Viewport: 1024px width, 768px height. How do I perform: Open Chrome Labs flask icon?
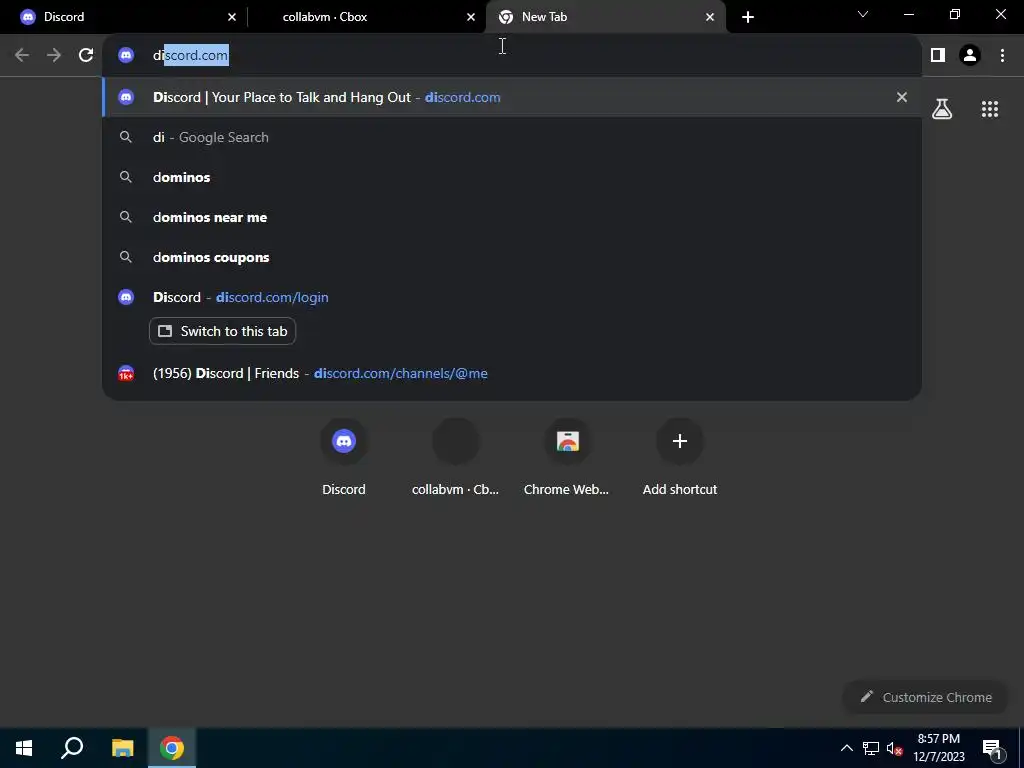[942, 108]
